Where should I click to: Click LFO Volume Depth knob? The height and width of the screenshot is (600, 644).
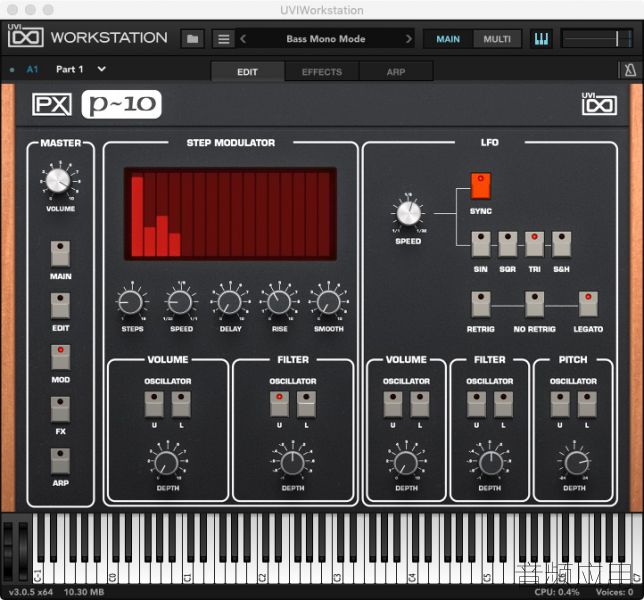[x=406, y=463]
